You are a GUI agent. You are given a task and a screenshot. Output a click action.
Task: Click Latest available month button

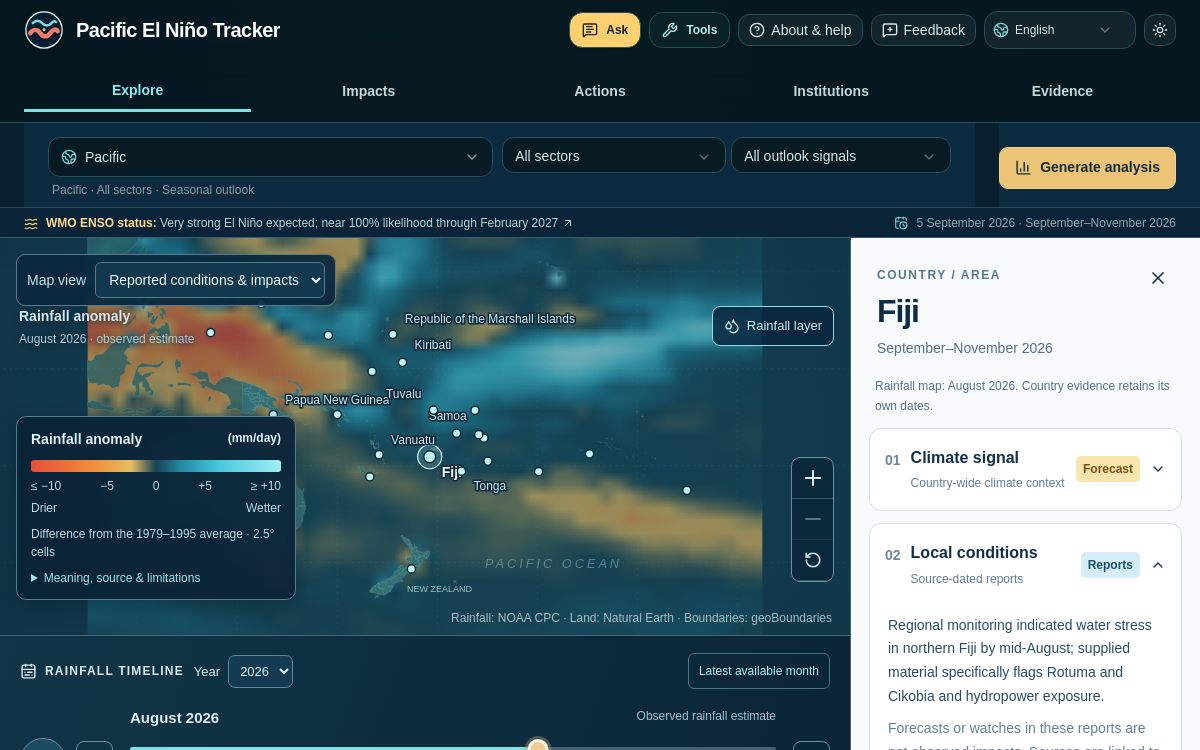pos(759,671)
